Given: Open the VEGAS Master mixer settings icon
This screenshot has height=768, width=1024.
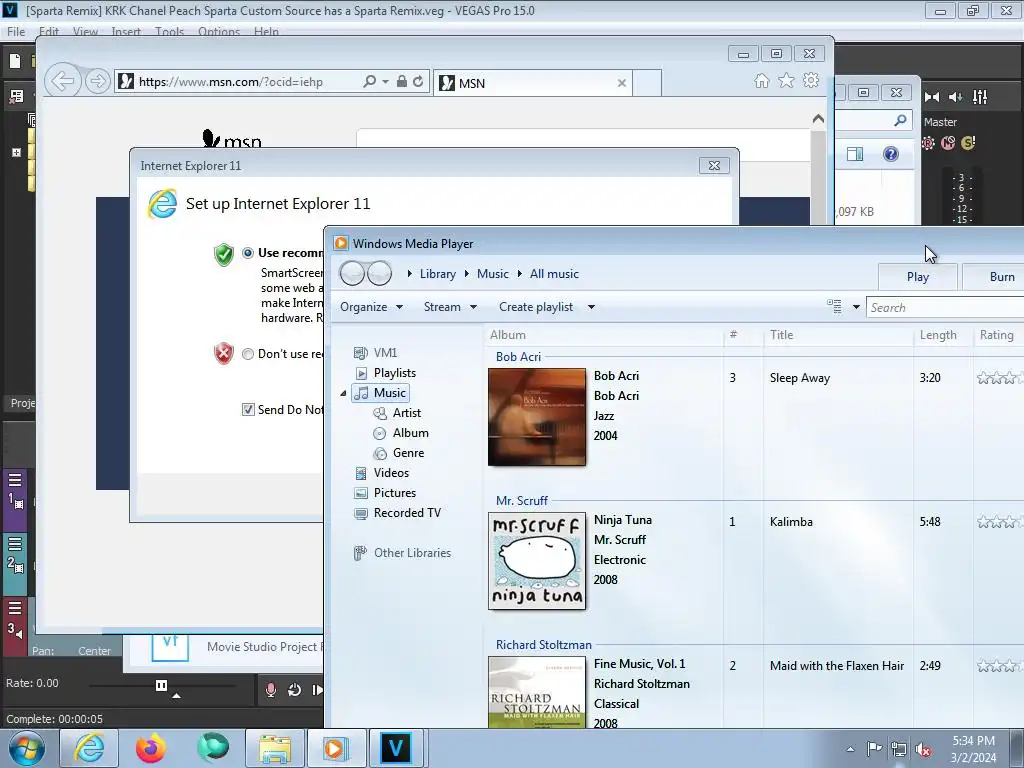Looking at the screenshot, I should pos(980,97).
